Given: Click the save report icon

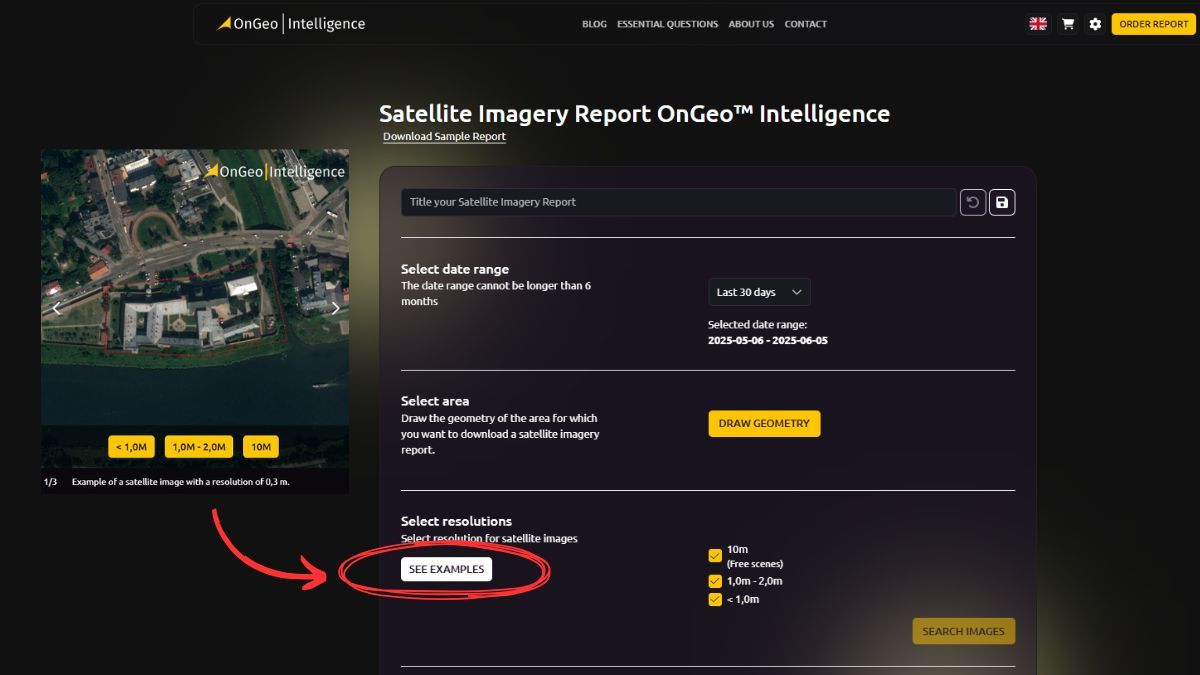Looking at the screenshot, I should (1002, 202).
